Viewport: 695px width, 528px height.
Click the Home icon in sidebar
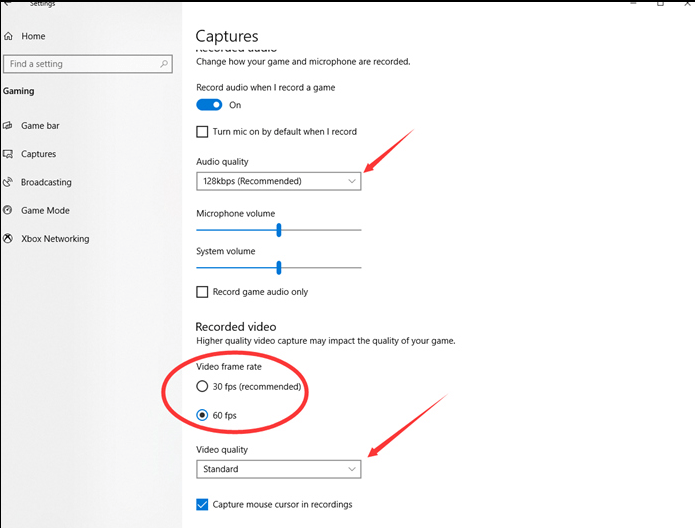[x=9, y=36]
